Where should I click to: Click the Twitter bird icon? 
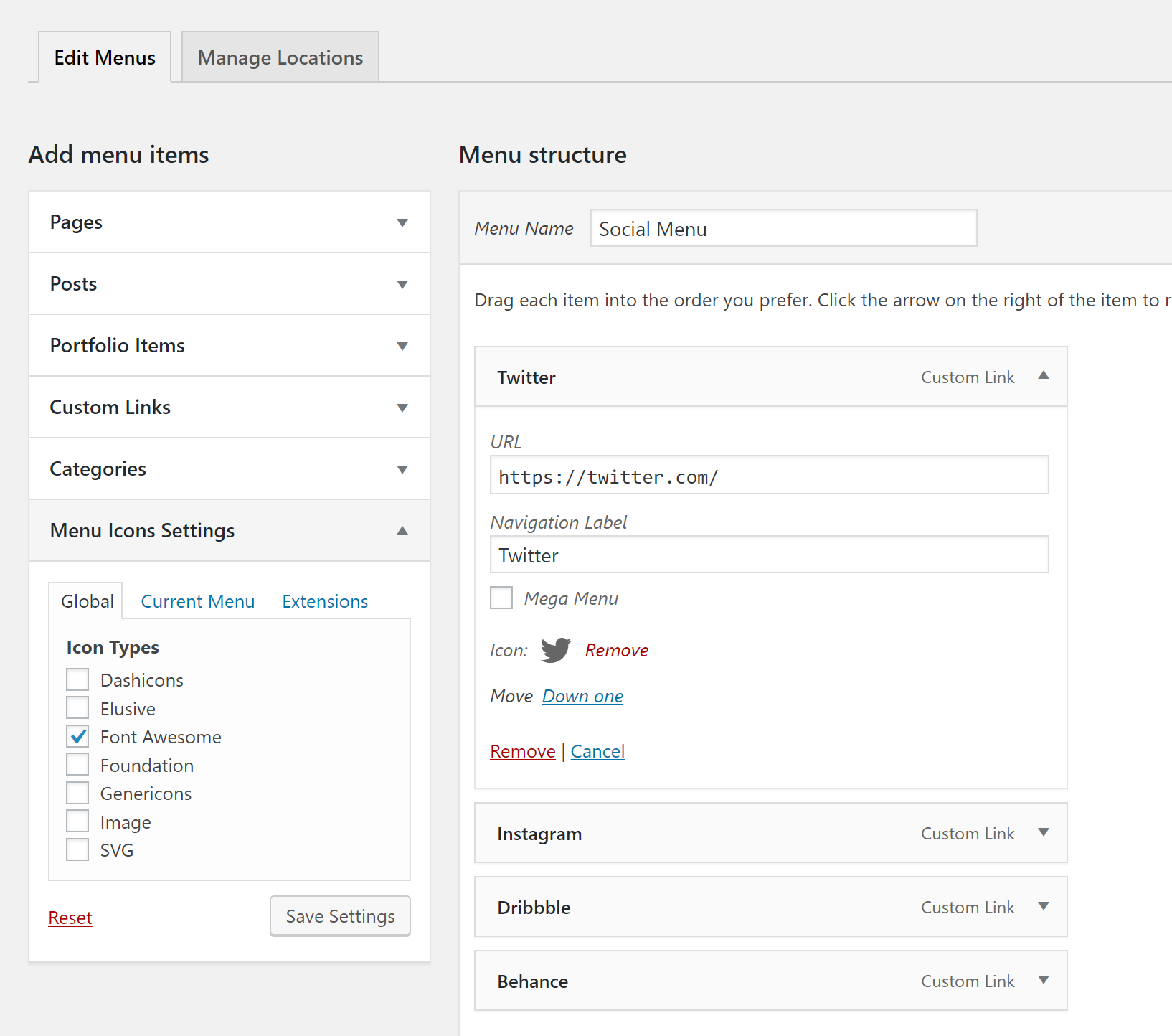click(556, 650)
